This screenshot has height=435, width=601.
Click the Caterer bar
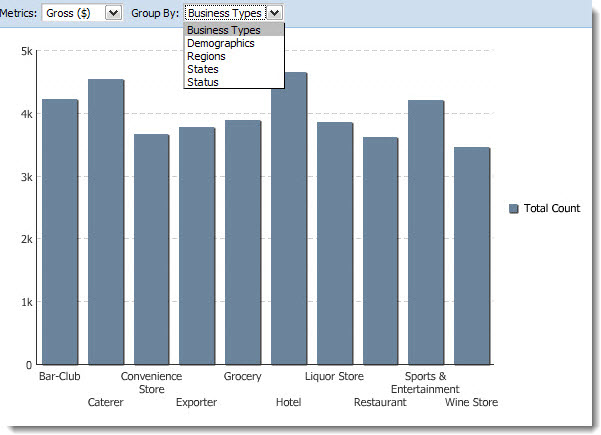(106, 222)
